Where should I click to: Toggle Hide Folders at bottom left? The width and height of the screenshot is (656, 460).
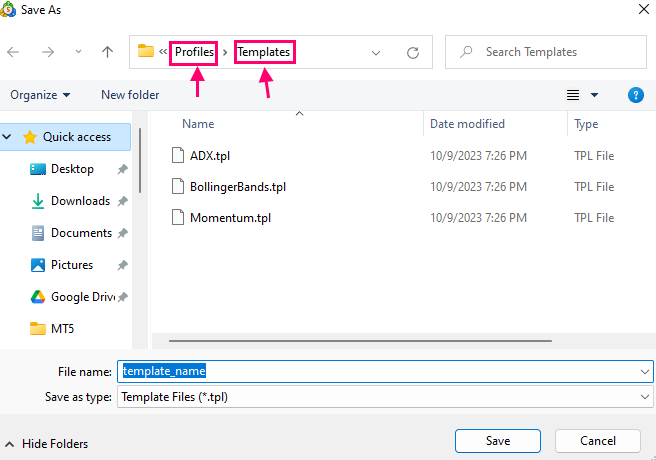click(x=46, y=443)
